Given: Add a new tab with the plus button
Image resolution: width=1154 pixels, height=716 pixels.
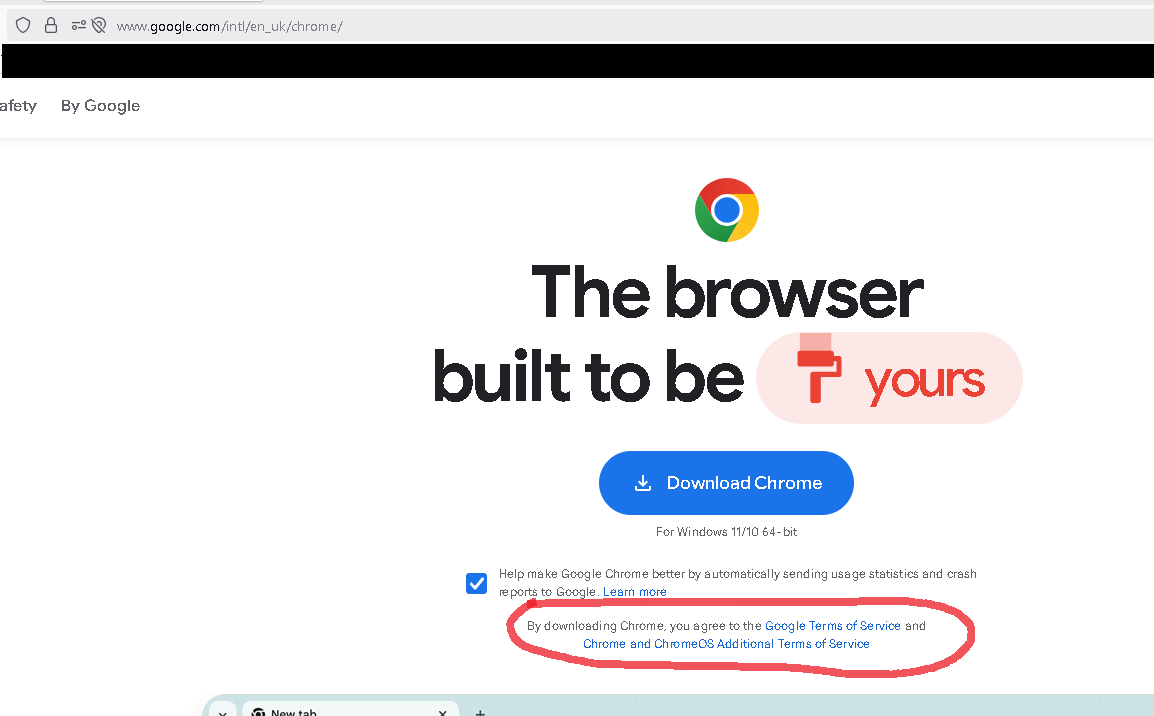Looking at the screenshot, I should click(x=480, y=712).
